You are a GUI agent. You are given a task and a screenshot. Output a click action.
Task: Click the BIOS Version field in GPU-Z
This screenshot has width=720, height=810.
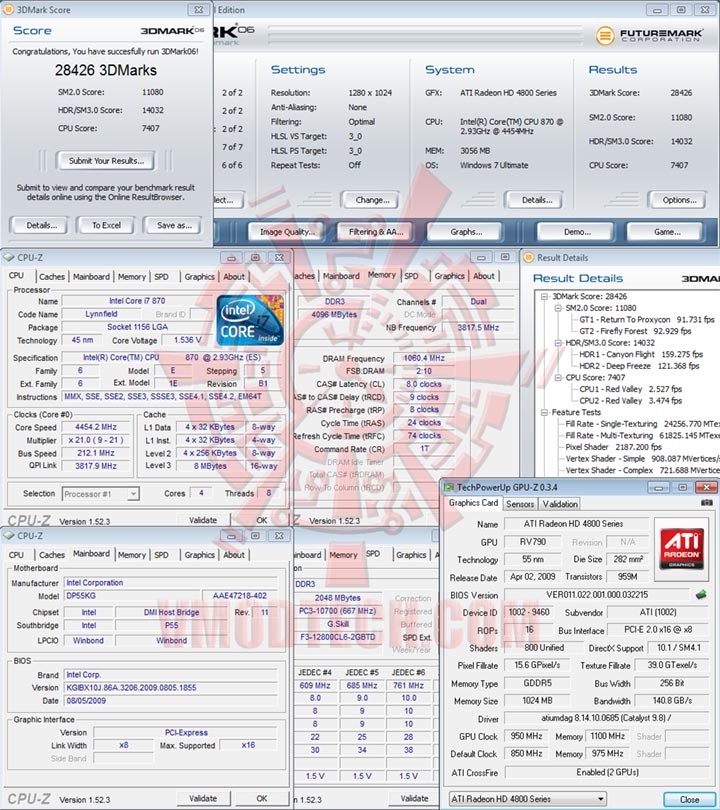597,595
